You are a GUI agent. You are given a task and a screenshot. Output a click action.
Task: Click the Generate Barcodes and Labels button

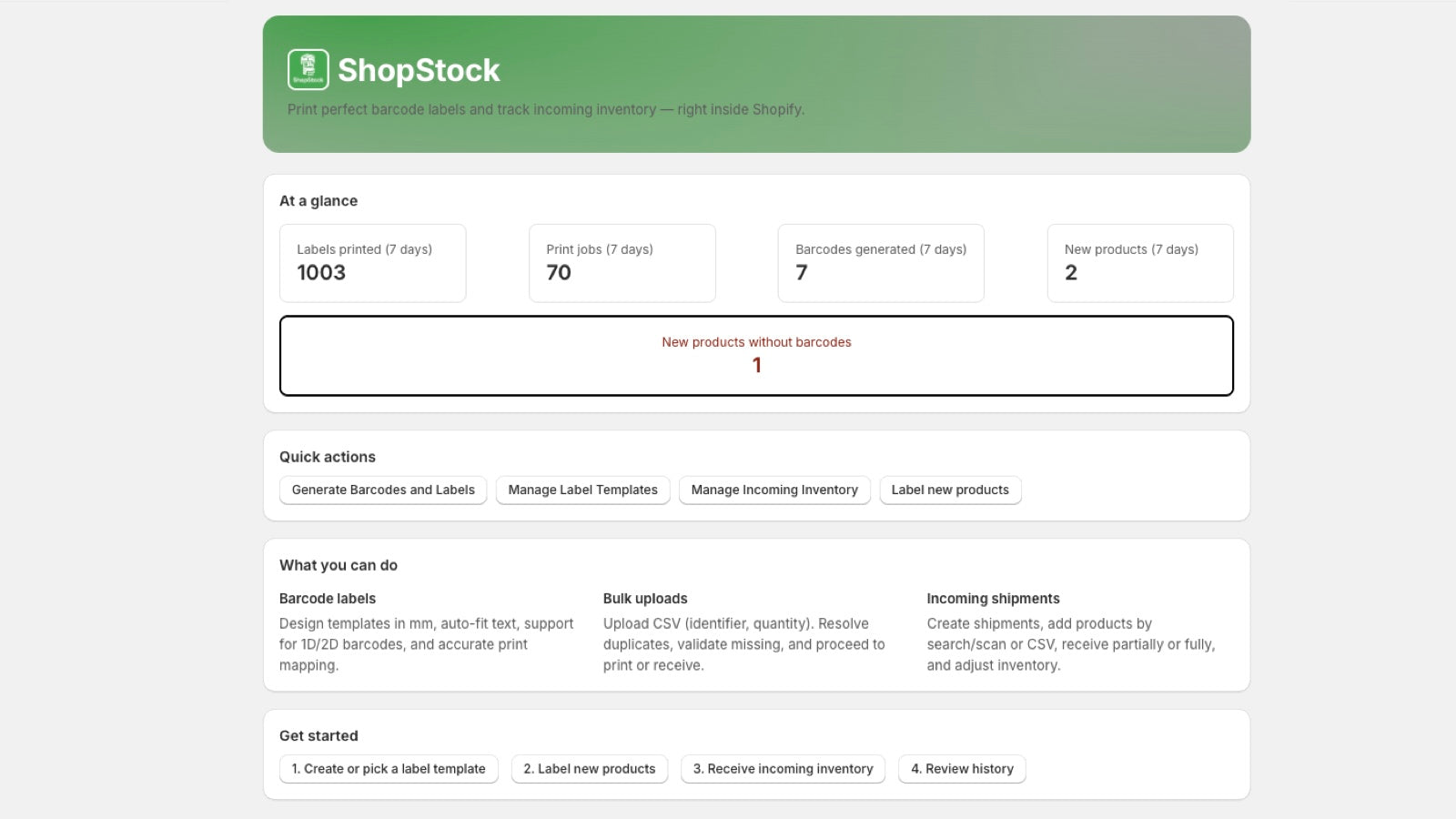click(383, 490)
